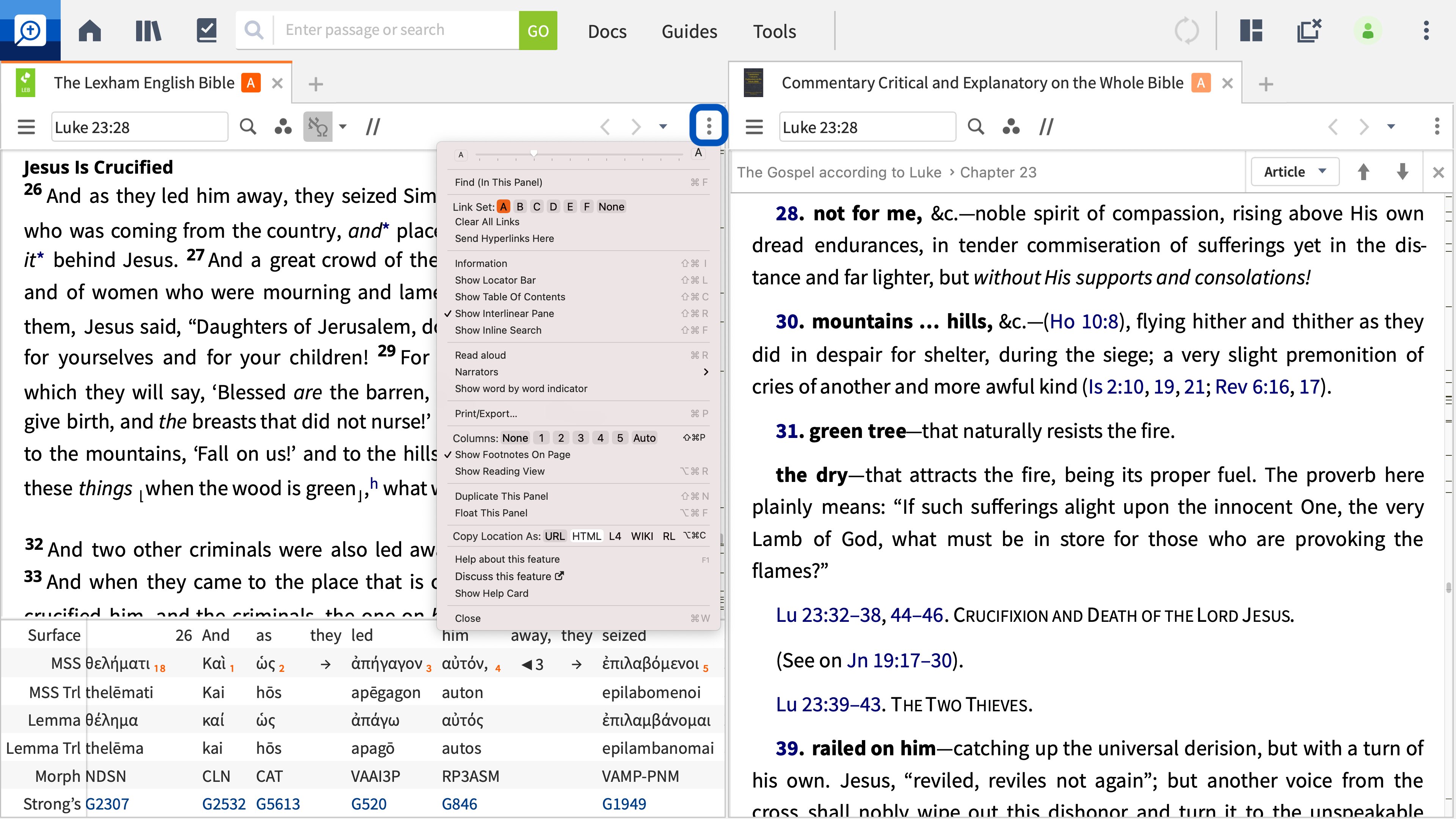Open the Jn 19:17–30 reference link
Viewport: 1456px width, 819px height.
(x=899, y=661)
